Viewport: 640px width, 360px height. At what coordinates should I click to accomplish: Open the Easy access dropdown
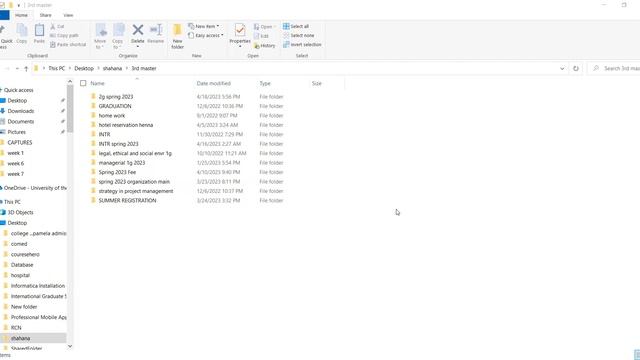coord(206,36)
